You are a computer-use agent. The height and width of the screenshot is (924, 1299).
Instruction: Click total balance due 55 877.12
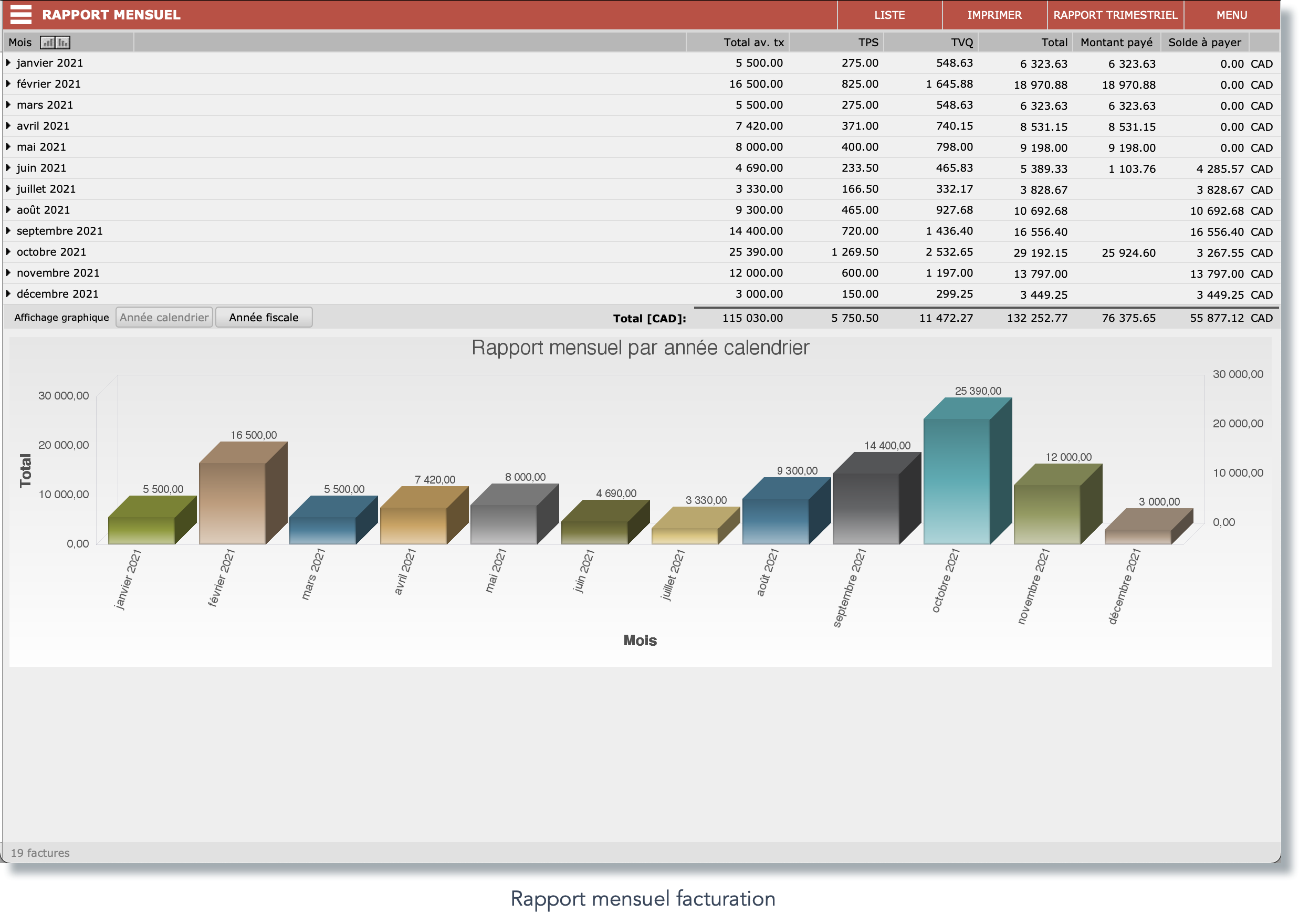tap(1217, 318)
